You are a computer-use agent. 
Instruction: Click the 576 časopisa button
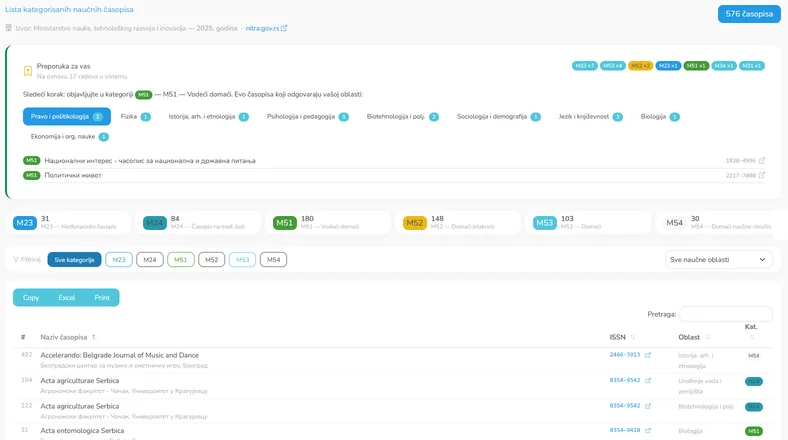tap(749, 14)
